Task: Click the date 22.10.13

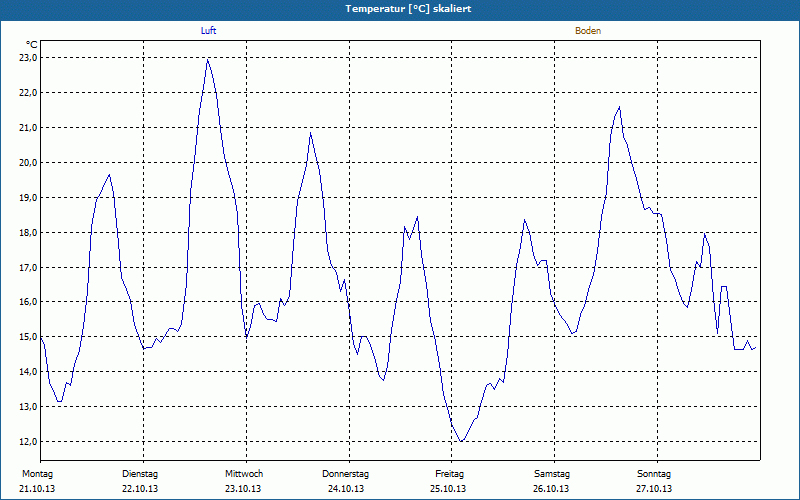Action: (140, 489)
